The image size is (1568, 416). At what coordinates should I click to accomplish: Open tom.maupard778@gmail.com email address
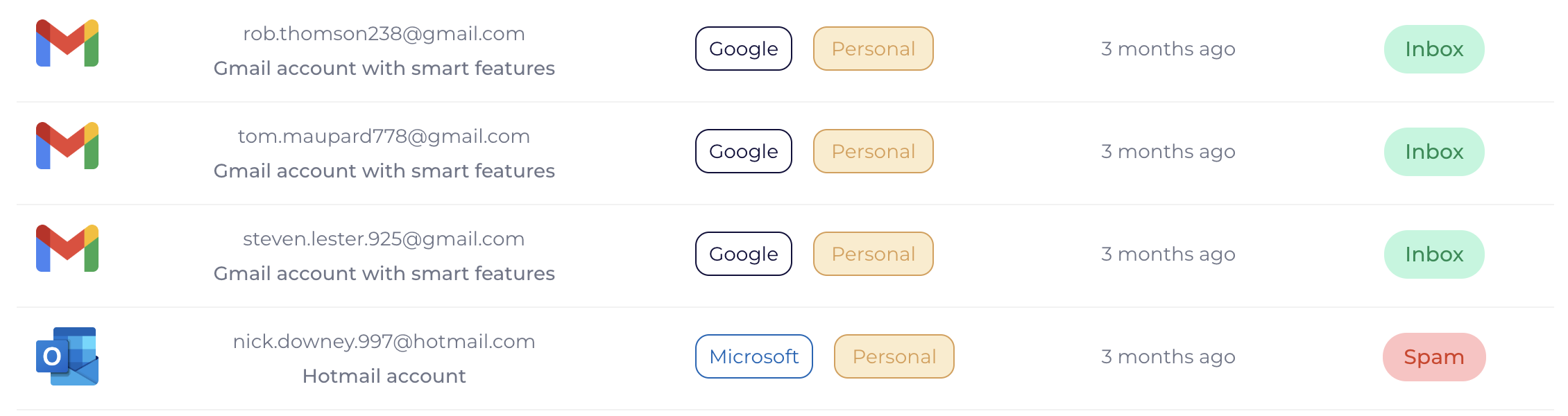click(384, 136)
